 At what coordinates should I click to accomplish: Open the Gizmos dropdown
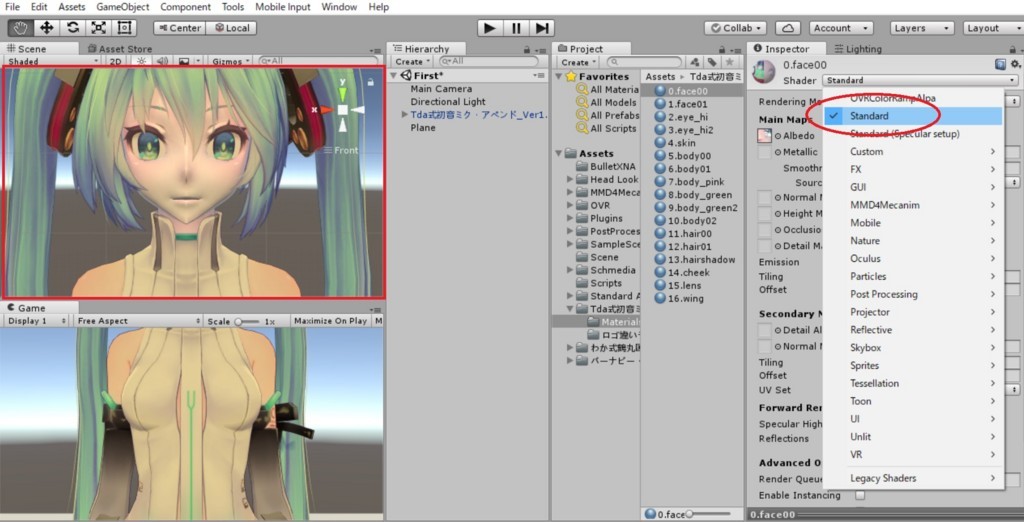tap(231, 61)
